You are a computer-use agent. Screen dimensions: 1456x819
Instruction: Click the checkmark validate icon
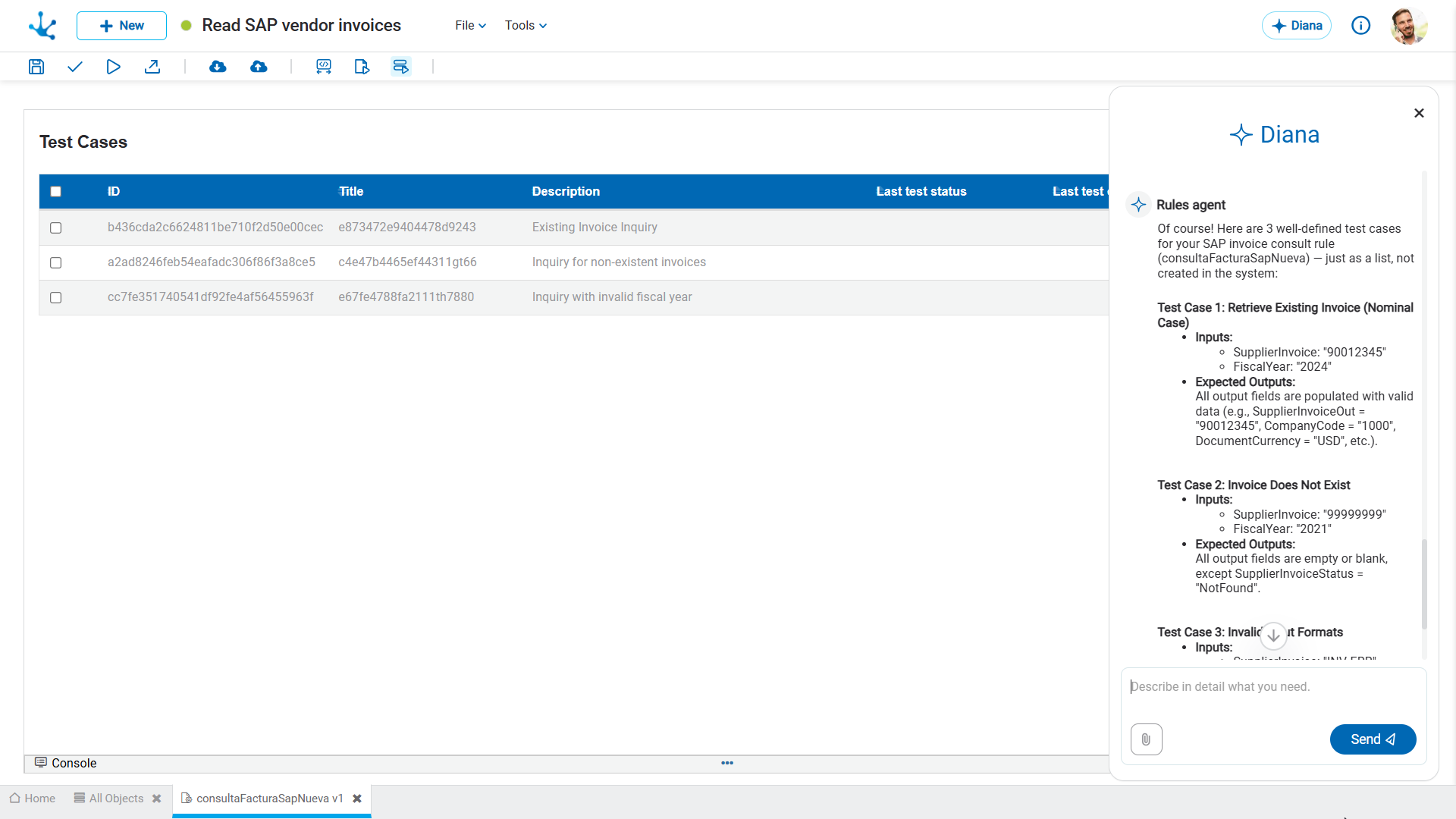74,67
